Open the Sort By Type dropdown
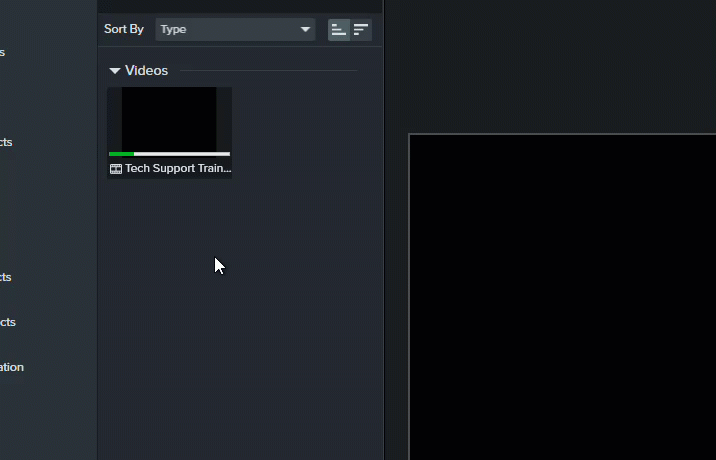This screenshot has width=716, height=460. [x=234, y=29]
